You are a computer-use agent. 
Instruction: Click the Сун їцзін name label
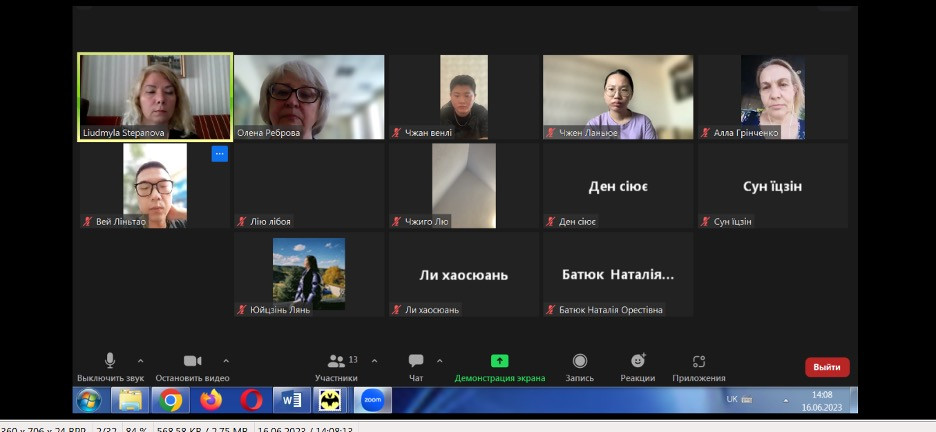coord(732,221)
